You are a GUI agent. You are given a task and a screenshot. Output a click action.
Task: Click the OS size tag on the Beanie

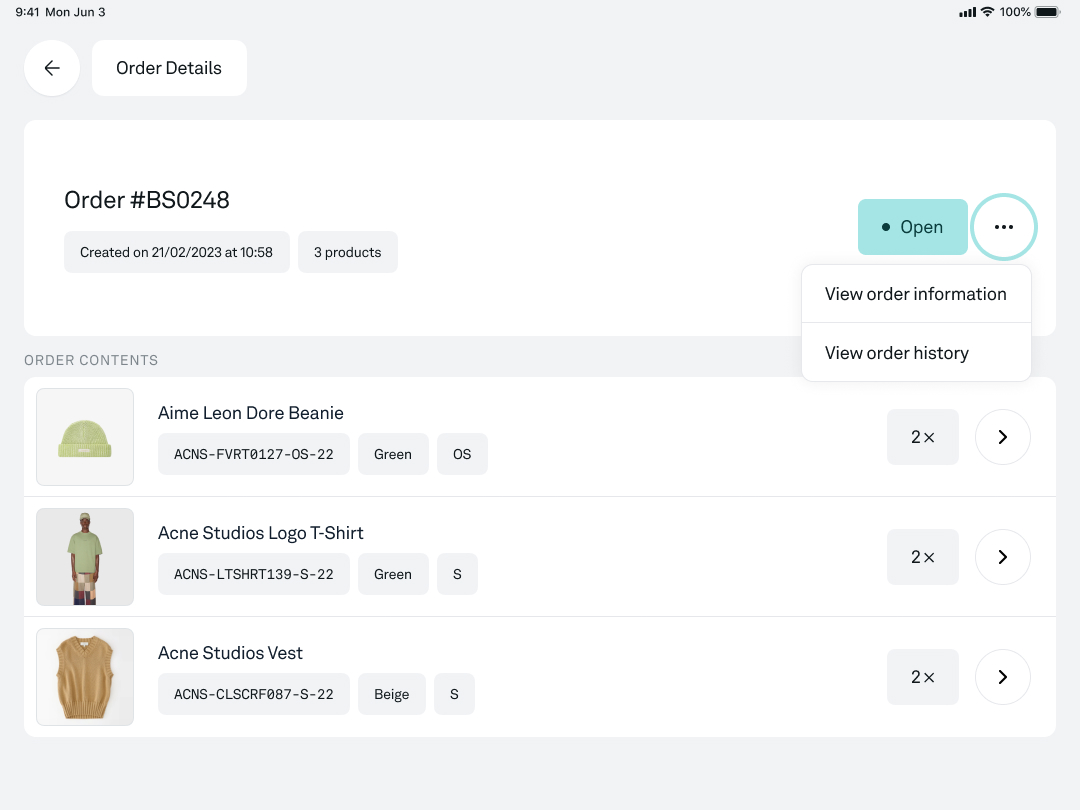point(462,454)
